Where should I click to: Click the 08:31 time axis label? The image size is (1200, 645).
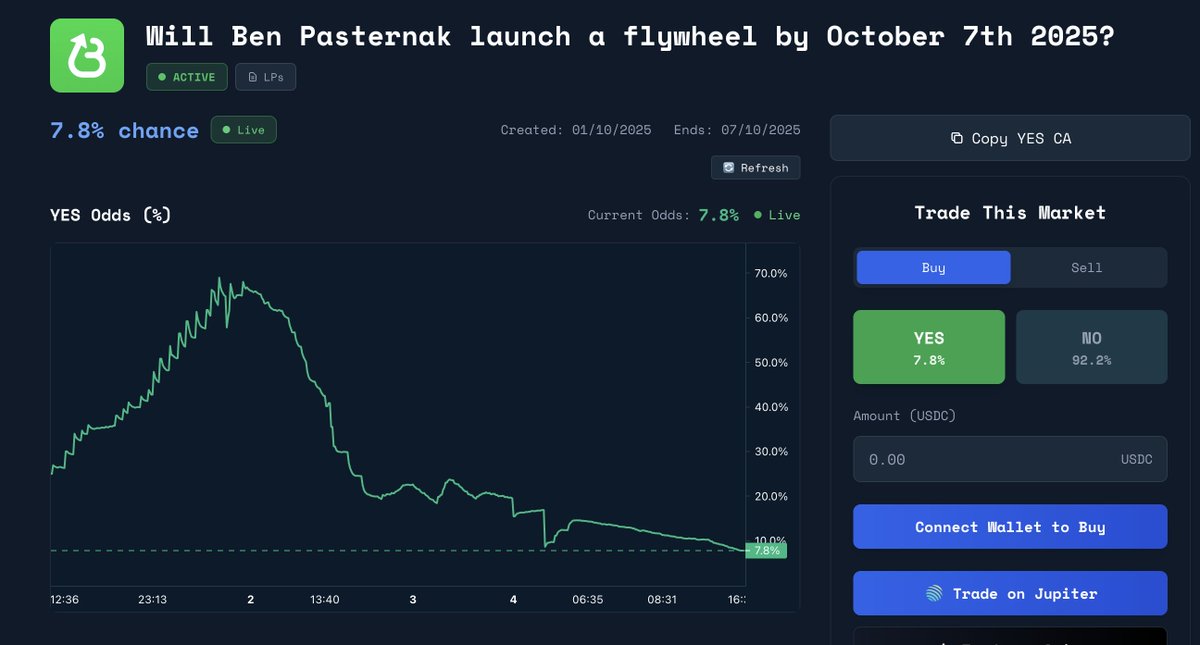point(662,600)
